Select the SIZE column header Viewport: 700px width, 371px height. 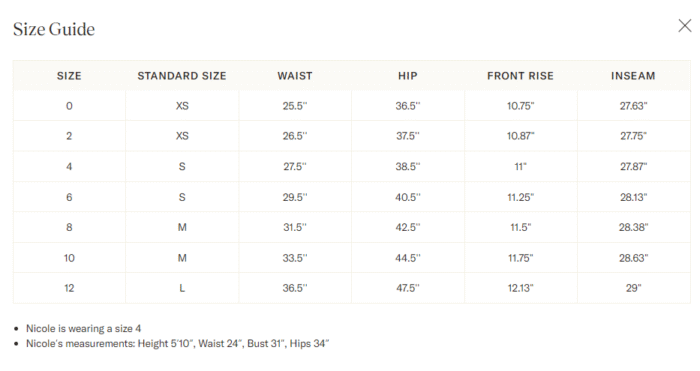pyautogui.click(x=69, y=76)
